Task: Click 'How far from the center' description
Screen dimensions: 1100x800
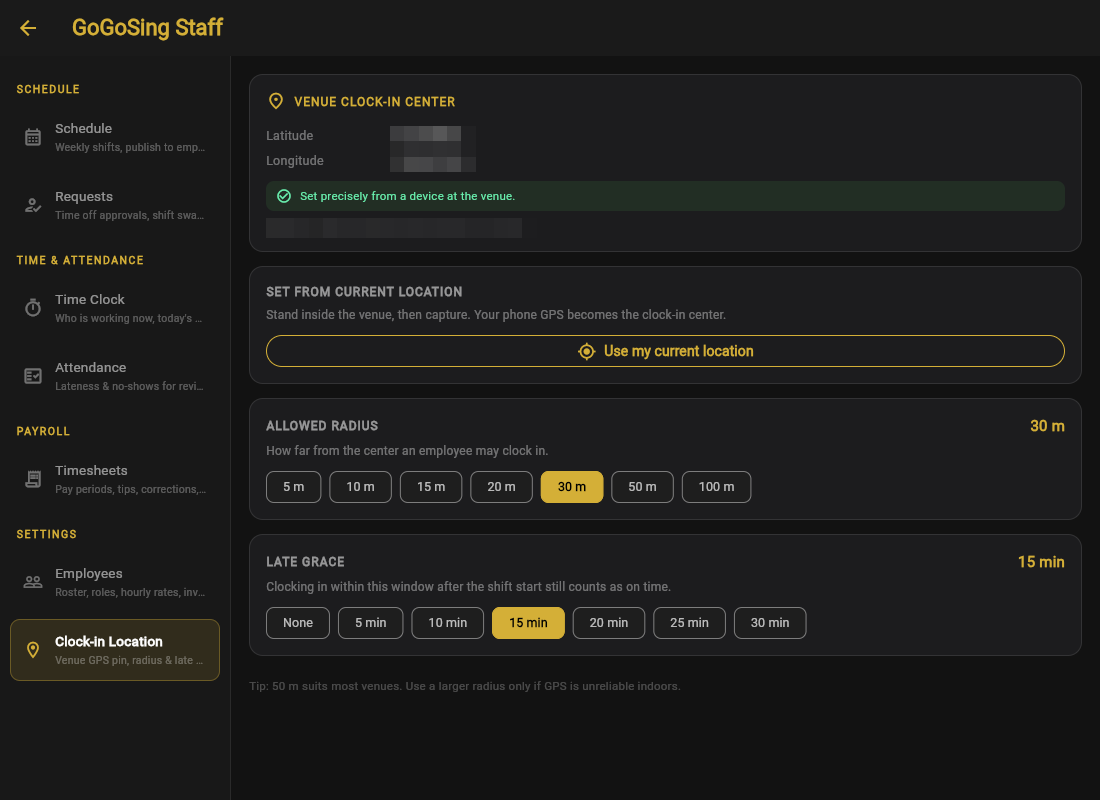Action: click(407, 451)
